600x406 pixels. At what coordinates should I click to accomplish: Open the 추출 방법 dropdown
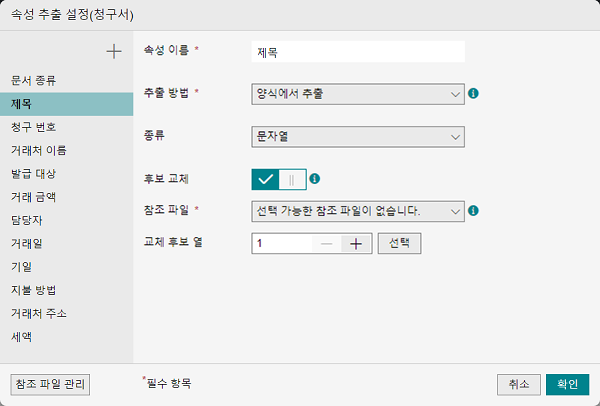pos(358,94)
